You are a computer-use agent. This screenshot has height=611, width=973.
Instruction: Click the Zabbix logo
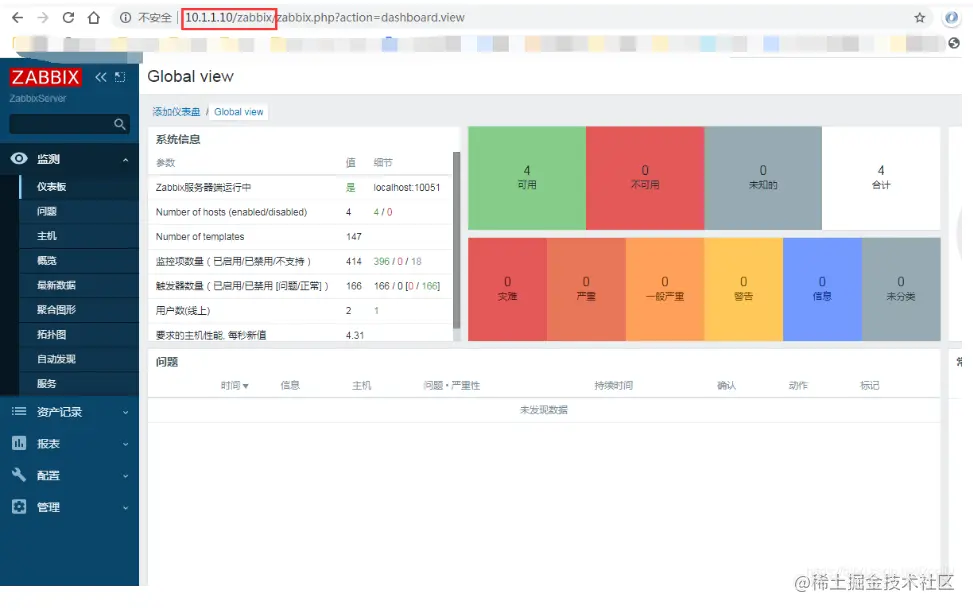tap(45, 77)
